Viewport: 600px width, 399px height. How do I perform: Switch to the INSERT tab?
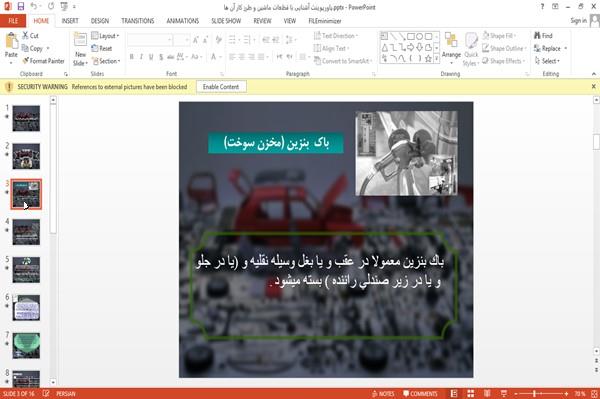(x=70, y=21)
